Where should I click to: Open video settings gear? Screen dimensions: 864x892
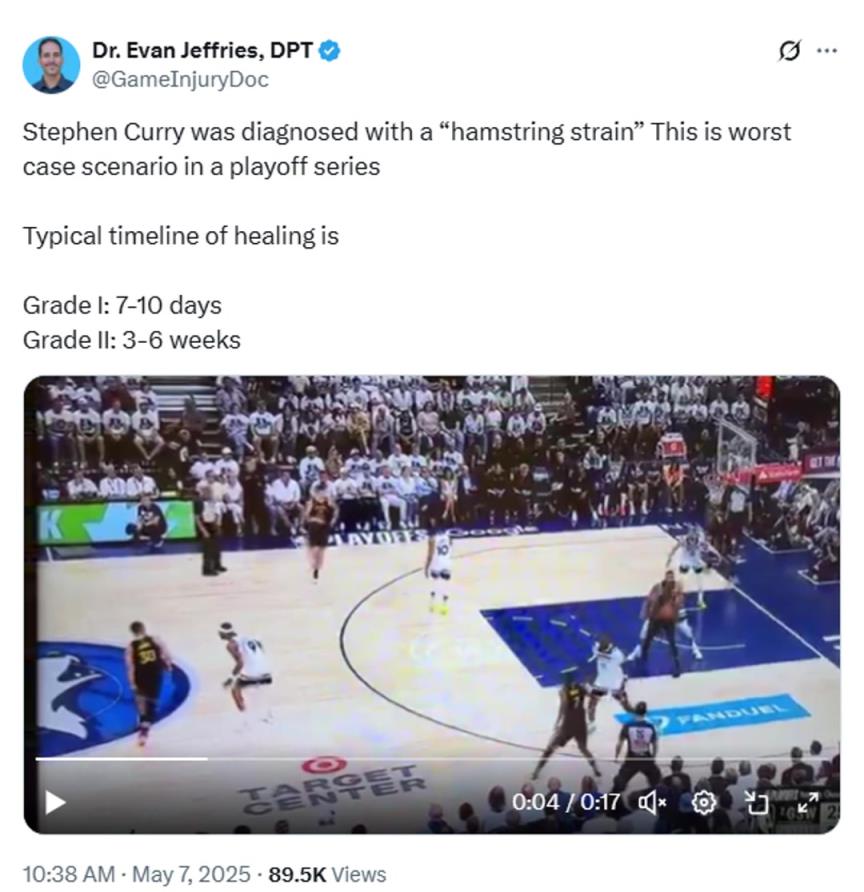(x=704, y=802)
